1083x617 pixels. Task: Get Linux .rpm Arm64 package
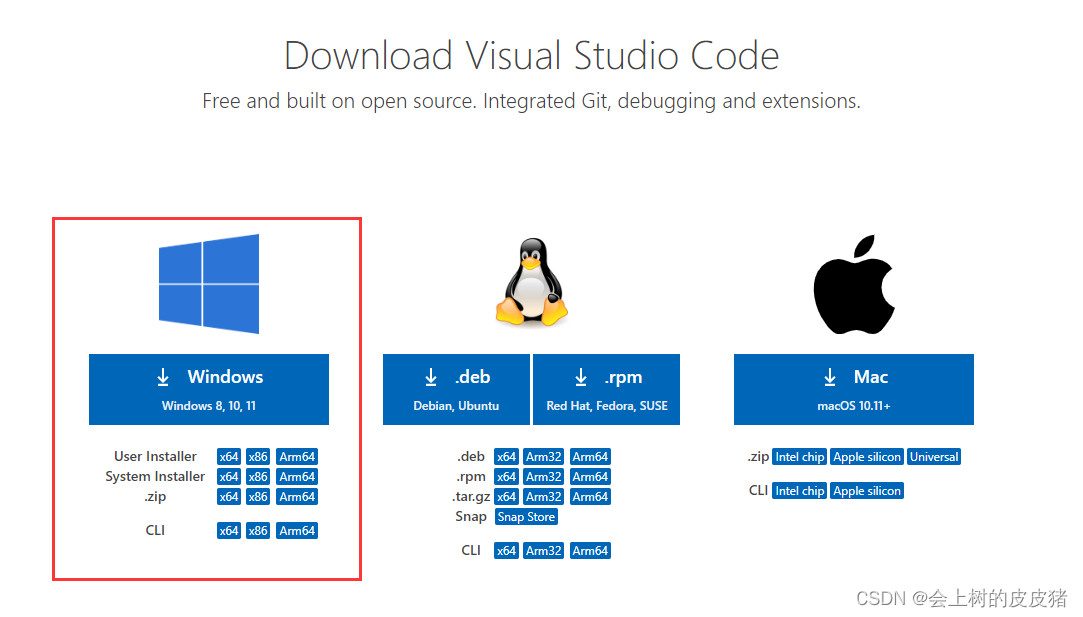click(591, 477)
